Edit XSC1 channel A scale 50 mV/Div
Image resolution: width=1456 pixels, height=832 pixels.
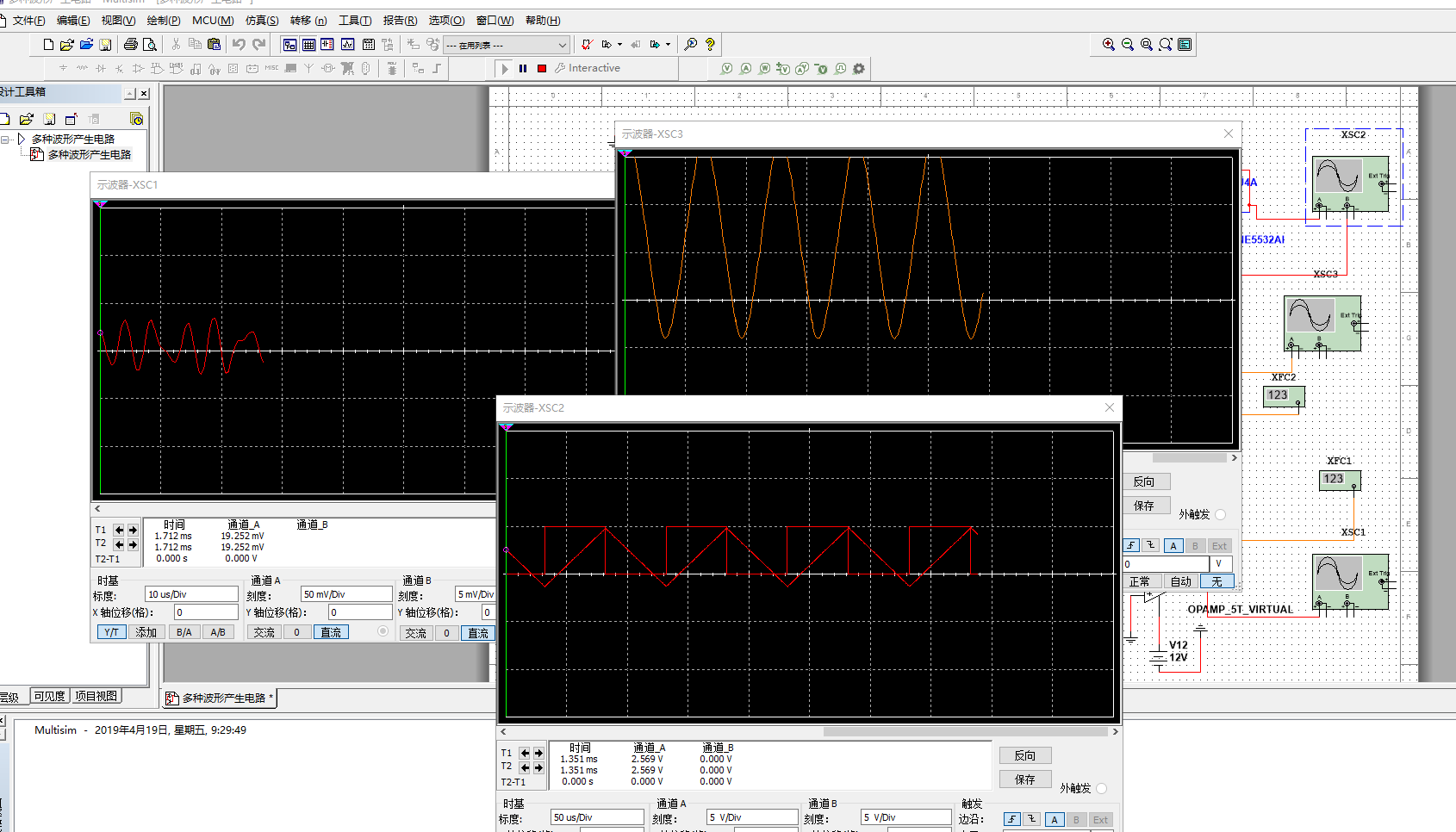tap(346, 594)
